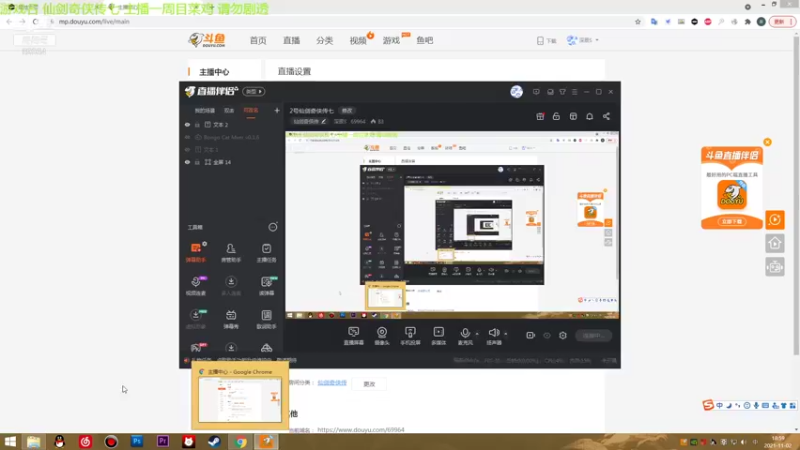Switch to the second scene tab
800x450 pixels.
pos(229,111)
